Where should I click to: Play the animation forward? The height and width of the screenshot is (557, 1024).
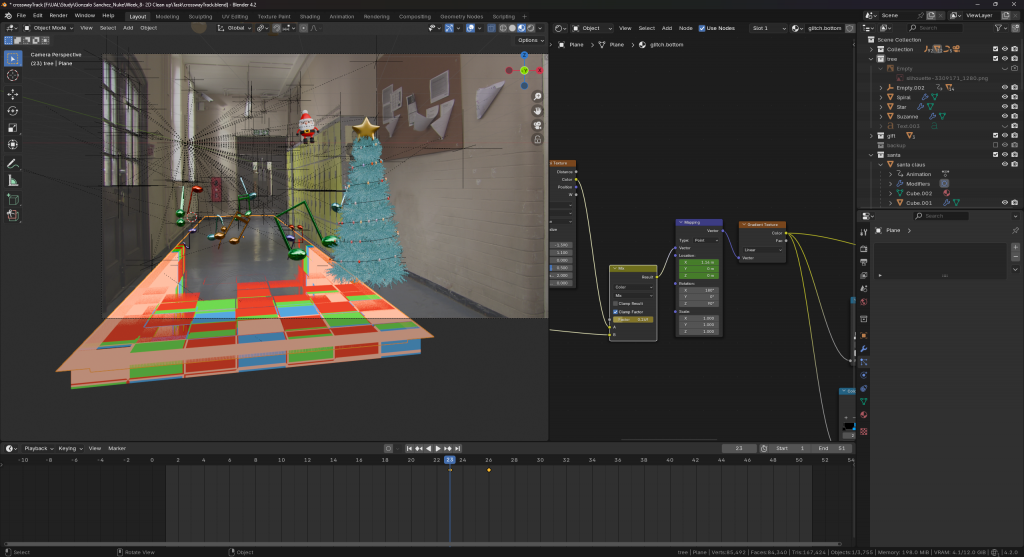[438, 449]
